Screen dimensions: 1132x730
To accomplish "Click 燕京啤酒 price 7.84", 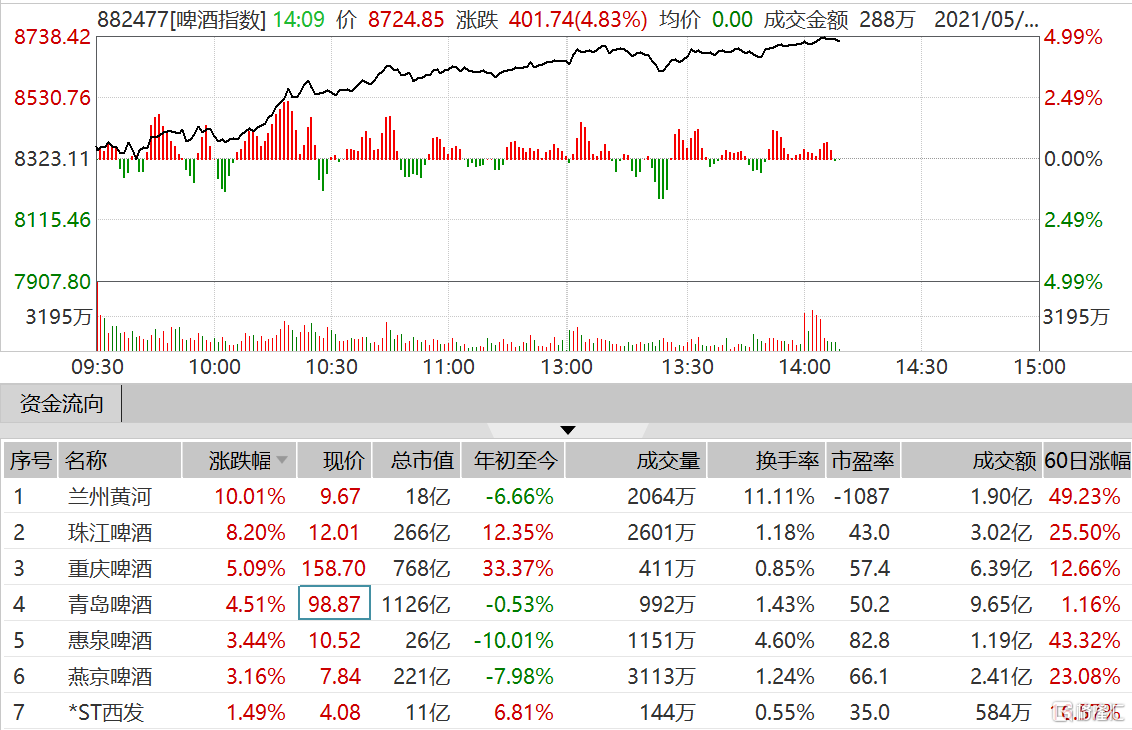I will point(340,677).
